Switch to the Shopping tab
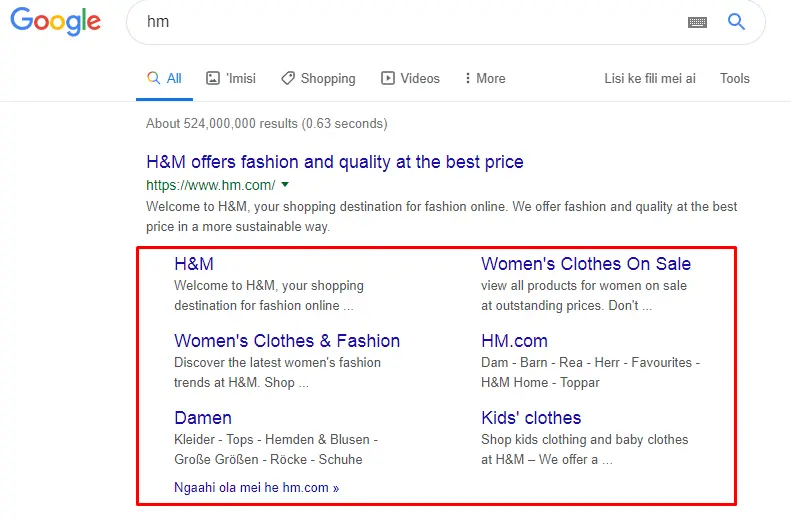The width and height of the screenshot is (791, 521). point(318,79)
